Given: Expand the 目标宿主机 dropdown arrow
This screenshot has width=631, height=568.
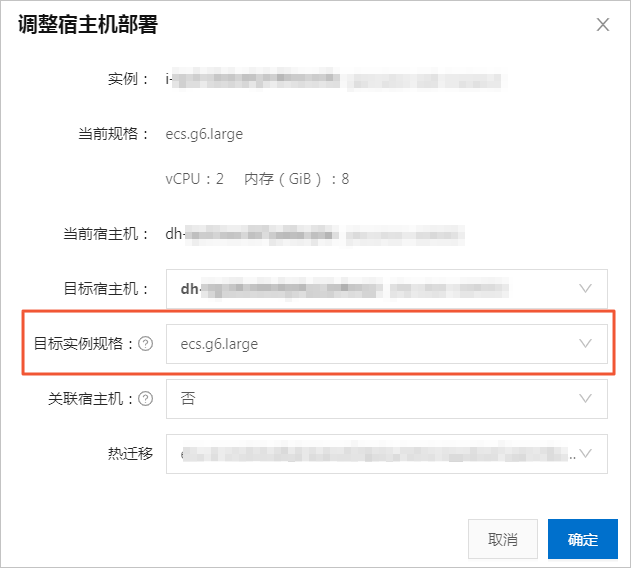Looking at the screenshot, I should tap(585, 288).
